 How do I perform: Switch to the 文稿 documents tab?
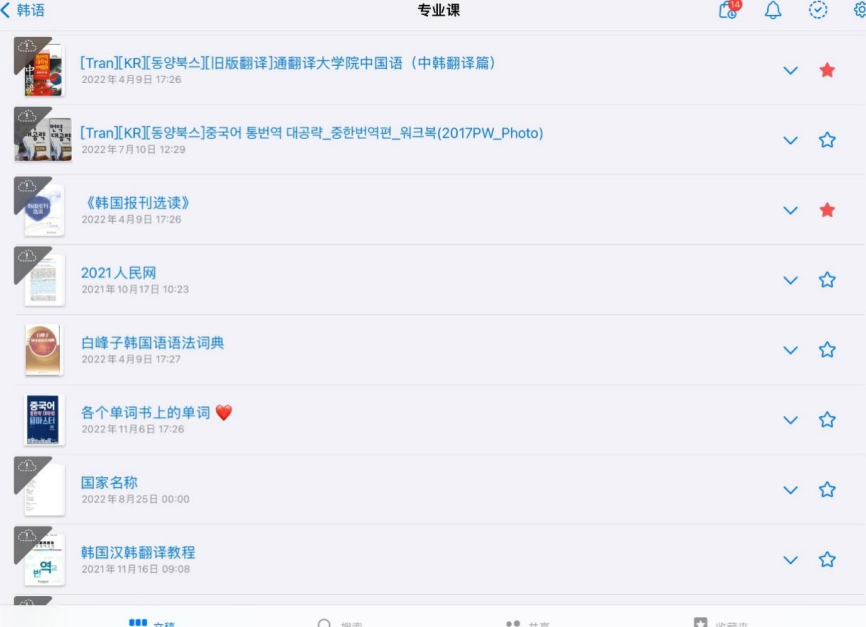tap(151, 623)
